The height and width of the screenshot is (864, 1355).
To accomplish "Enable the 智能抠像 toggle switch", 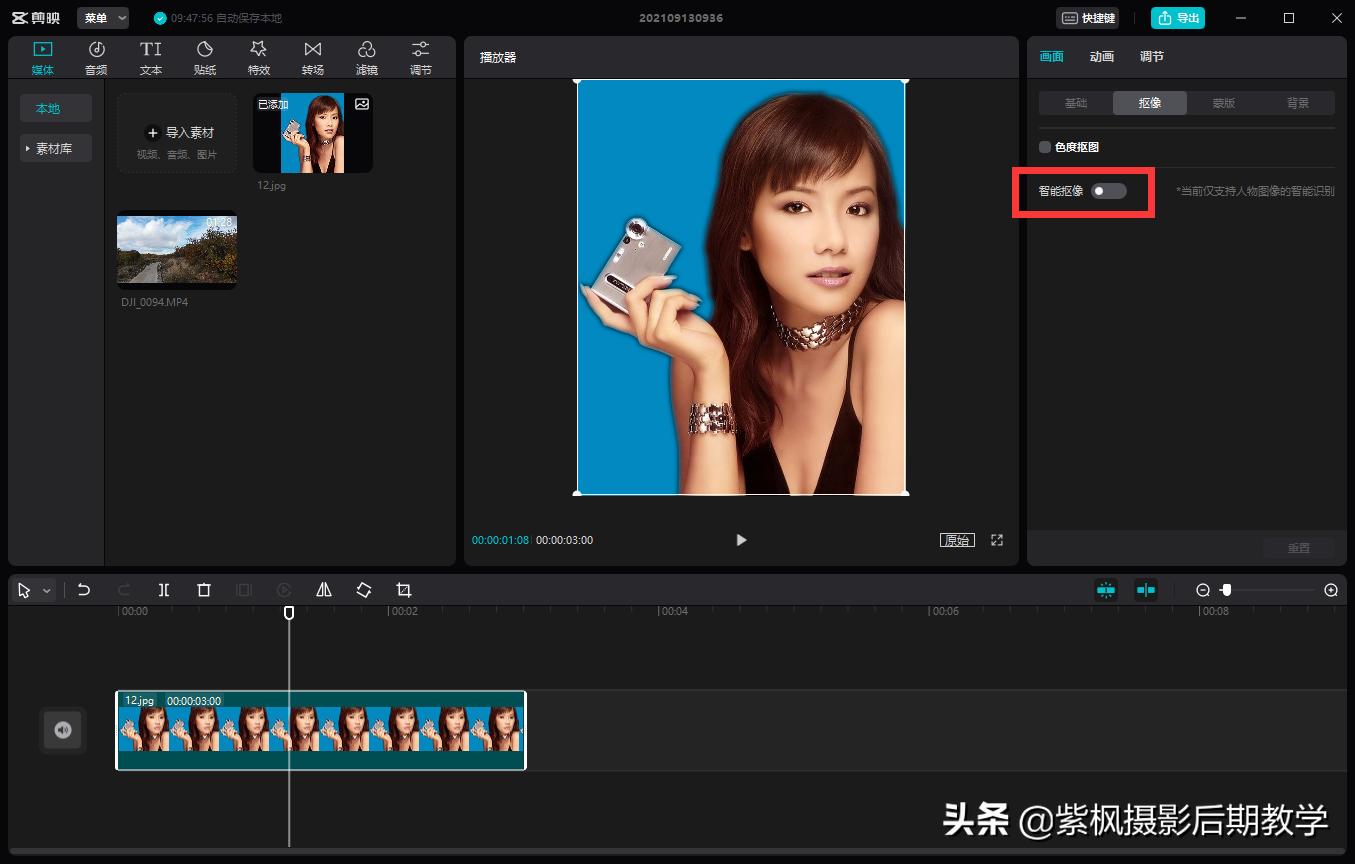I will (1108, 191).
